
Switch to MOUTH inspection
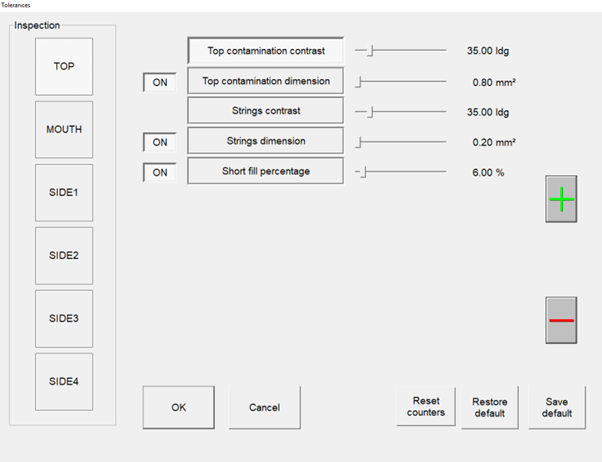point(64,129)
